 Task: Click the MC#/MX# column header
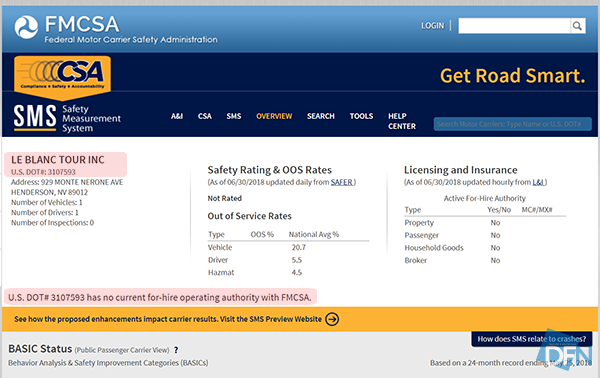coord(537,210)
